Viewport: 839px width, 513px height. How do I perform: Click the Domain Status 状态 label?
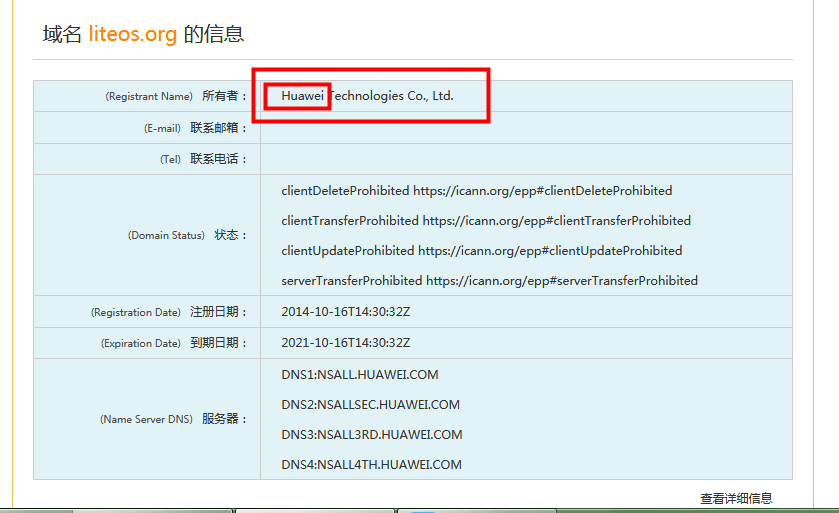187,236
